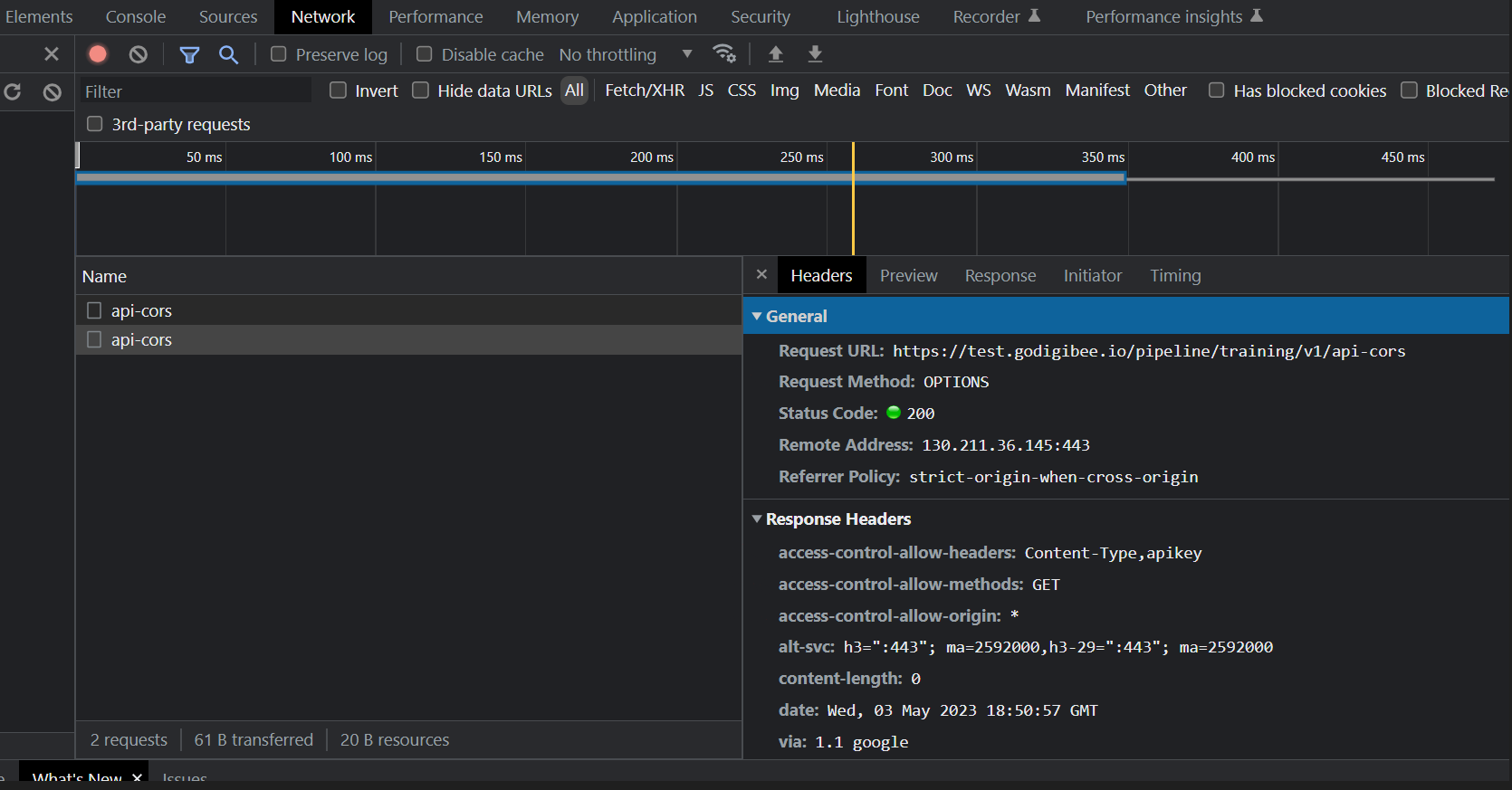
Task: Open the Timing tab of the request
Action: coord(1175,276)
